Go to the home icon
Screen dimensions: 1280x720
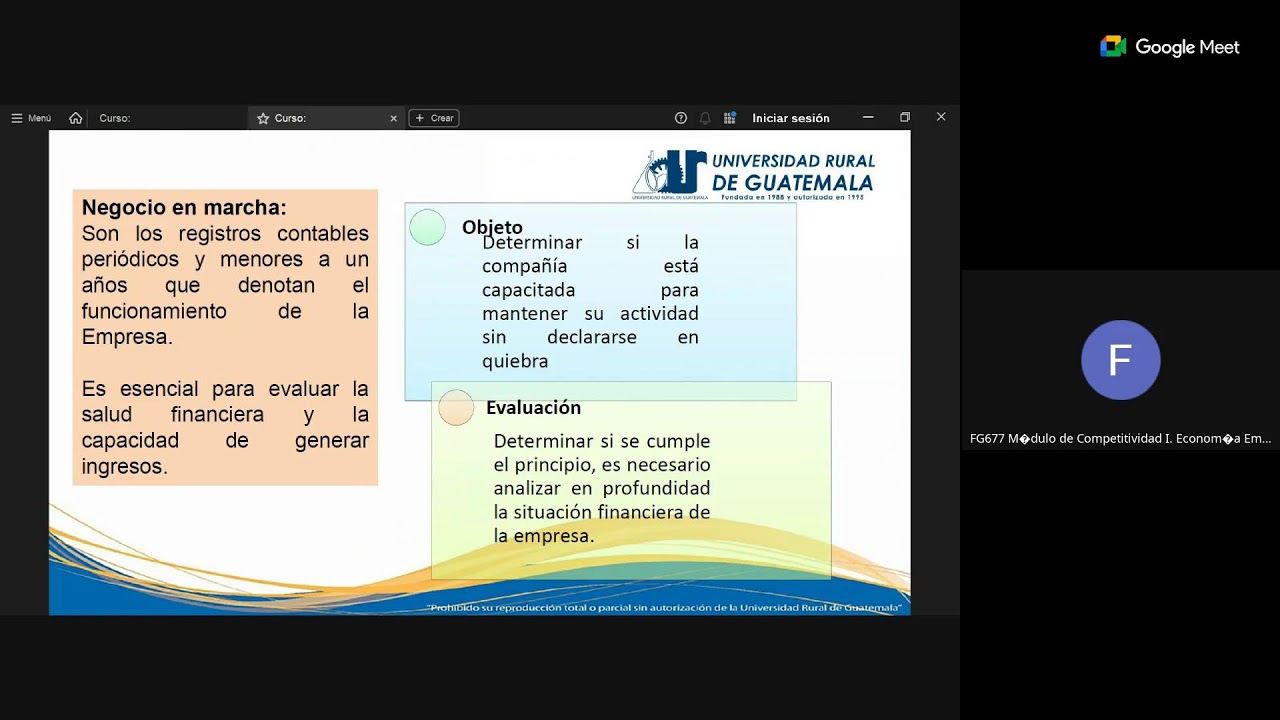coord(76,118)
